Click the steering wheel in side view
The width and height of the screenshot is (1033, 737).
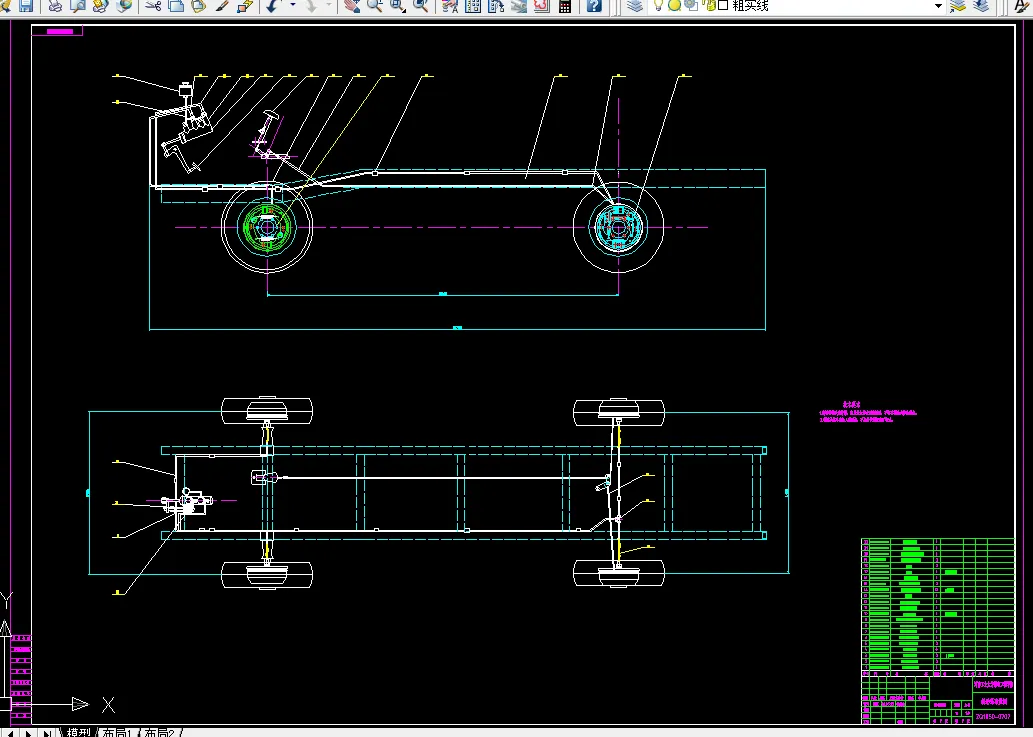[x=271, y=116]
